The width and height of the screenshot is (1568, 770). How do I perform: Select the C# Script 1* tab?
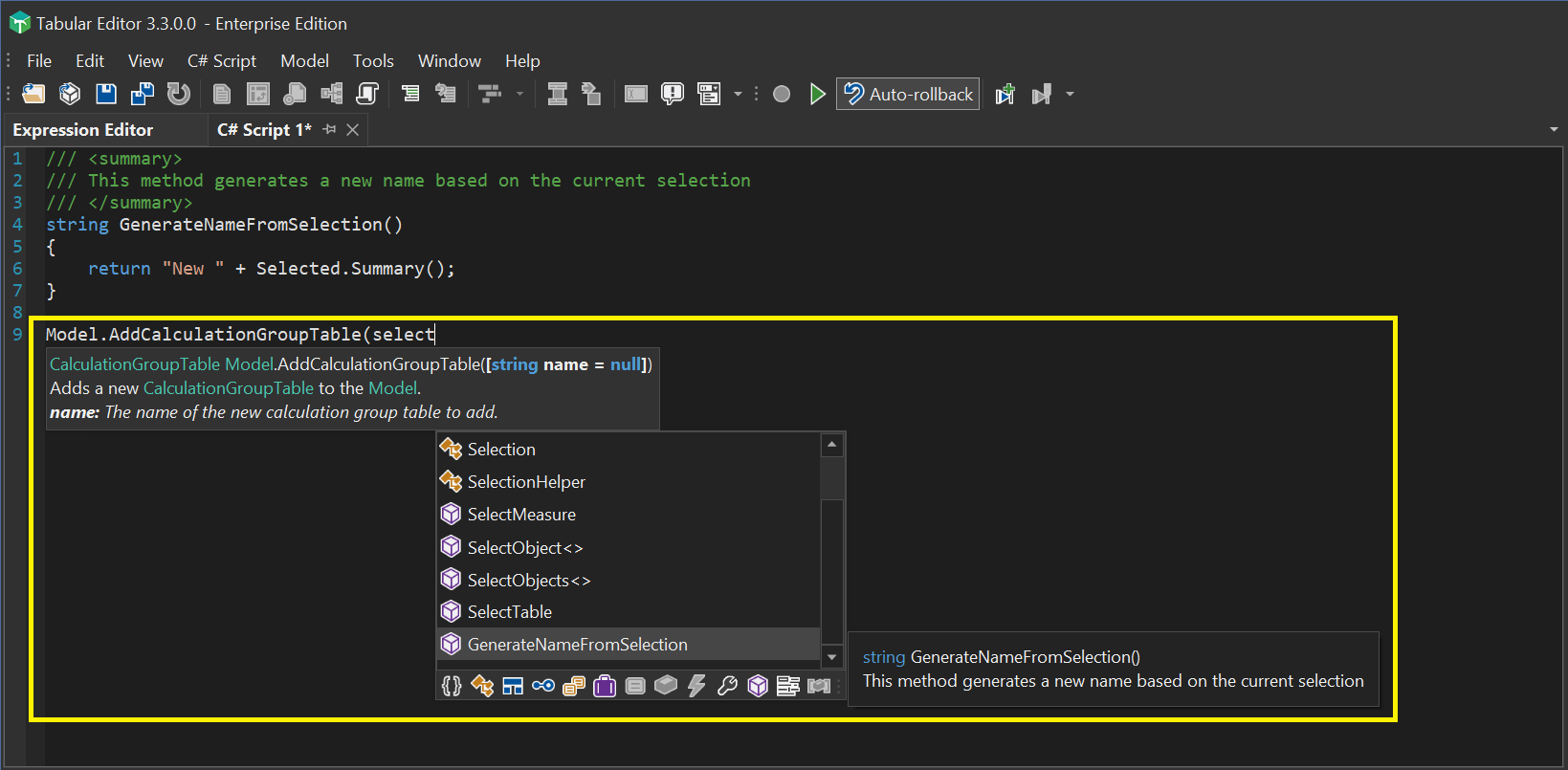click(x=264, y=130)
